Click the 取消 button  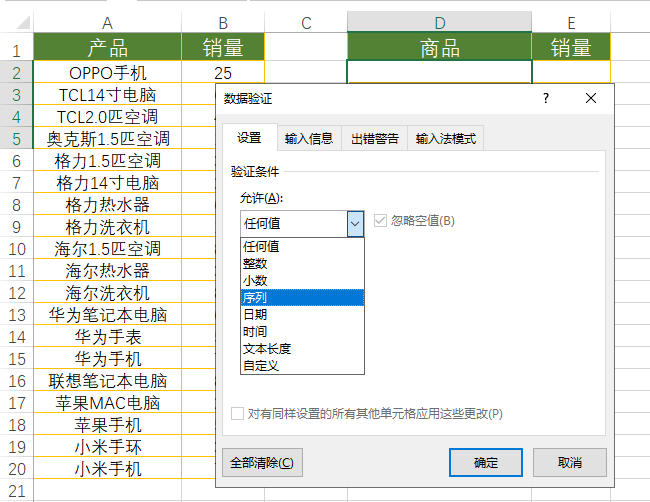570,462
